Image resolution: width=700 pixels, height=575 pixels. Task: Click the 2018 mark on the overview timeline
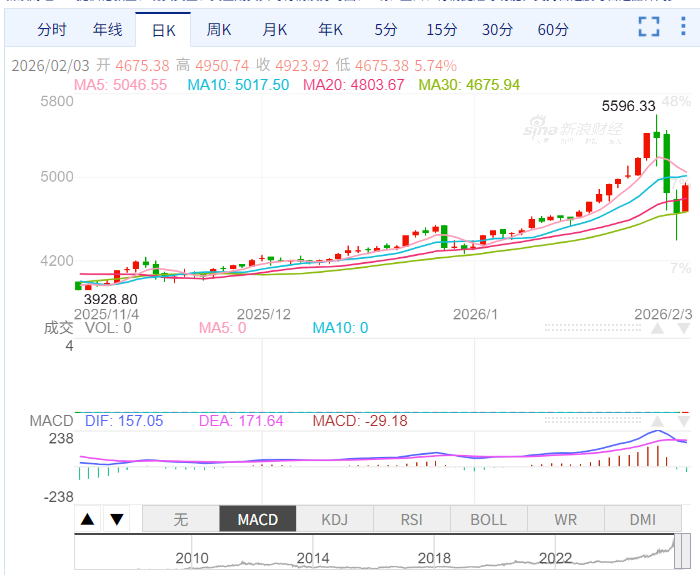[x=434, y=558]
